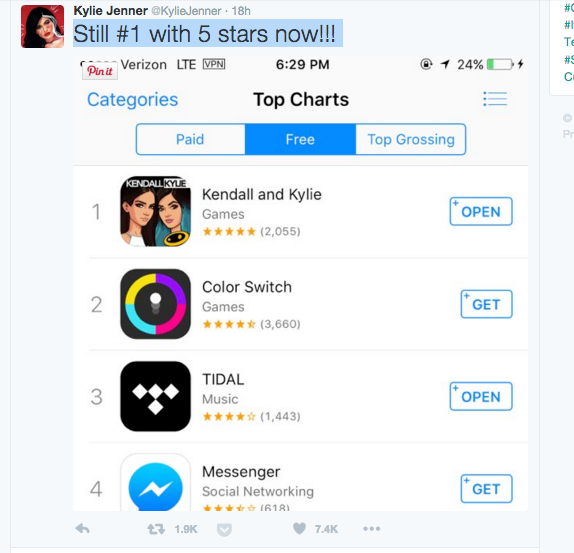Click the Pocket save icon under tweet

(x=224, y=530)
